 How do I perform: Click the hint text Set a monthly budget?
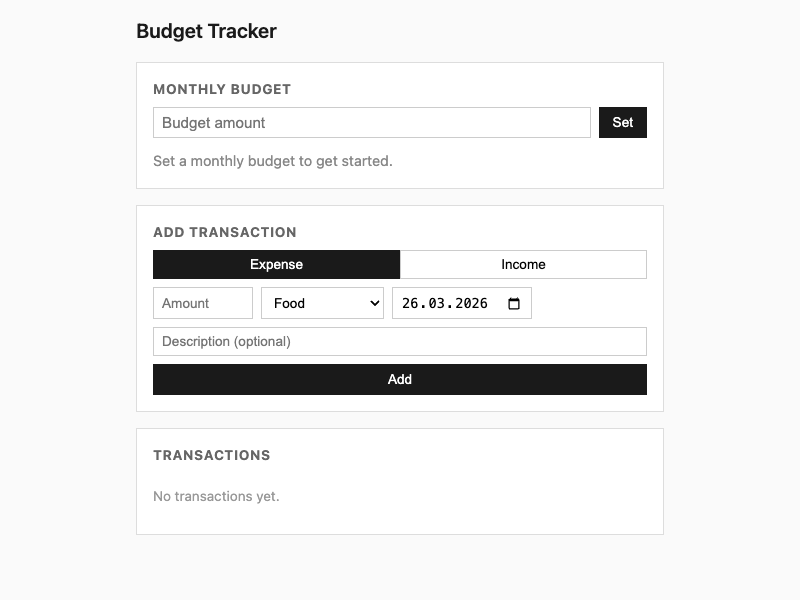[274, 160]
